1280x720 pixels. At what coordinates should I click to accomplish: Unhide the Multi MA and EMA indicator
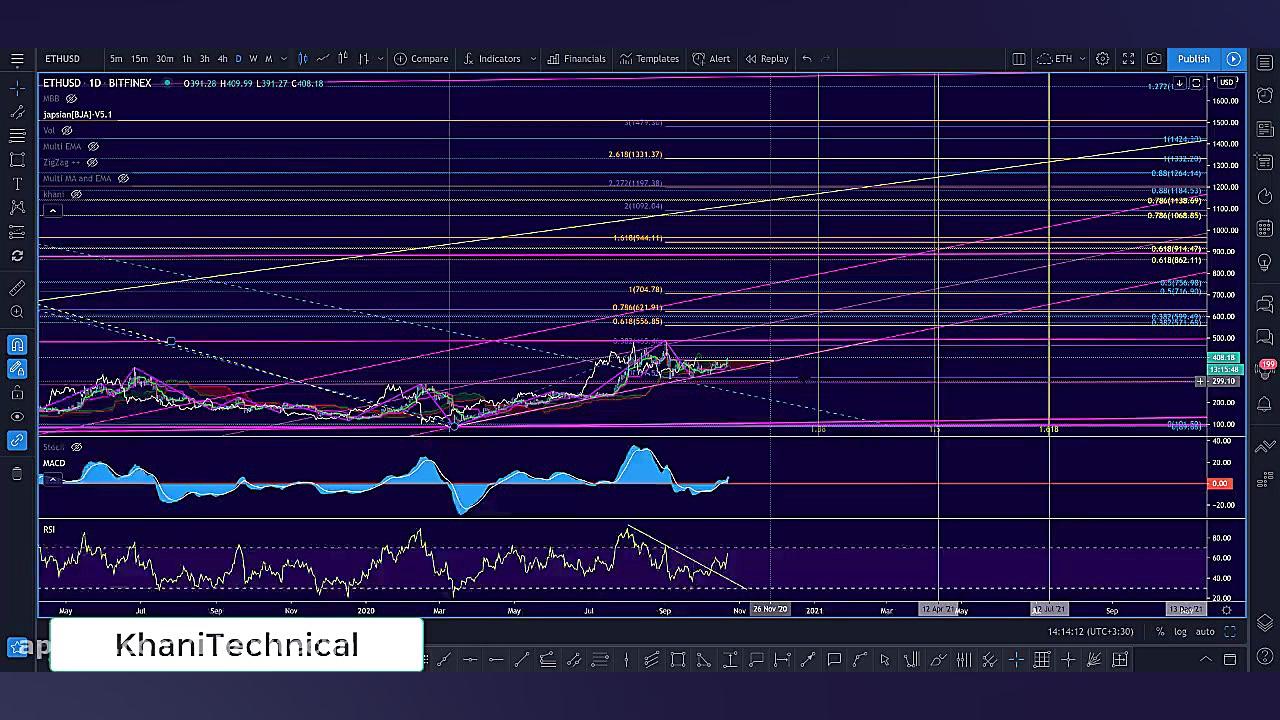[123, 179]
